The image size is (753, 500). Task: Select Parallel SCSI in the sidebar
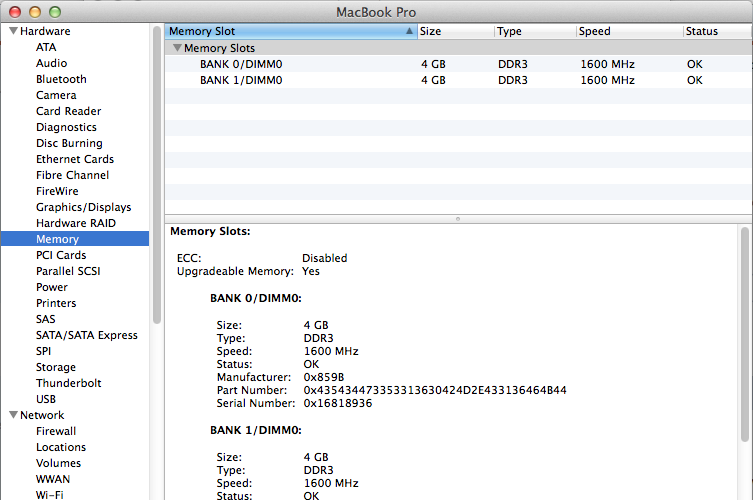(68, 271)
